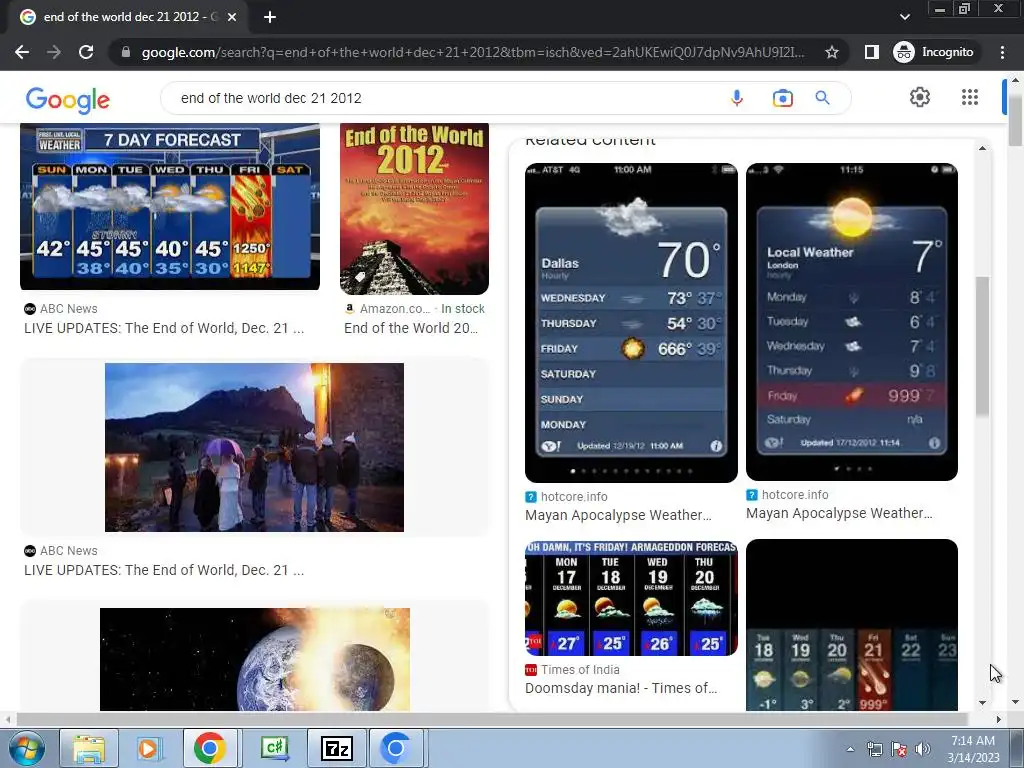
Task: Click the address bar URL
Action: [473, 52]
